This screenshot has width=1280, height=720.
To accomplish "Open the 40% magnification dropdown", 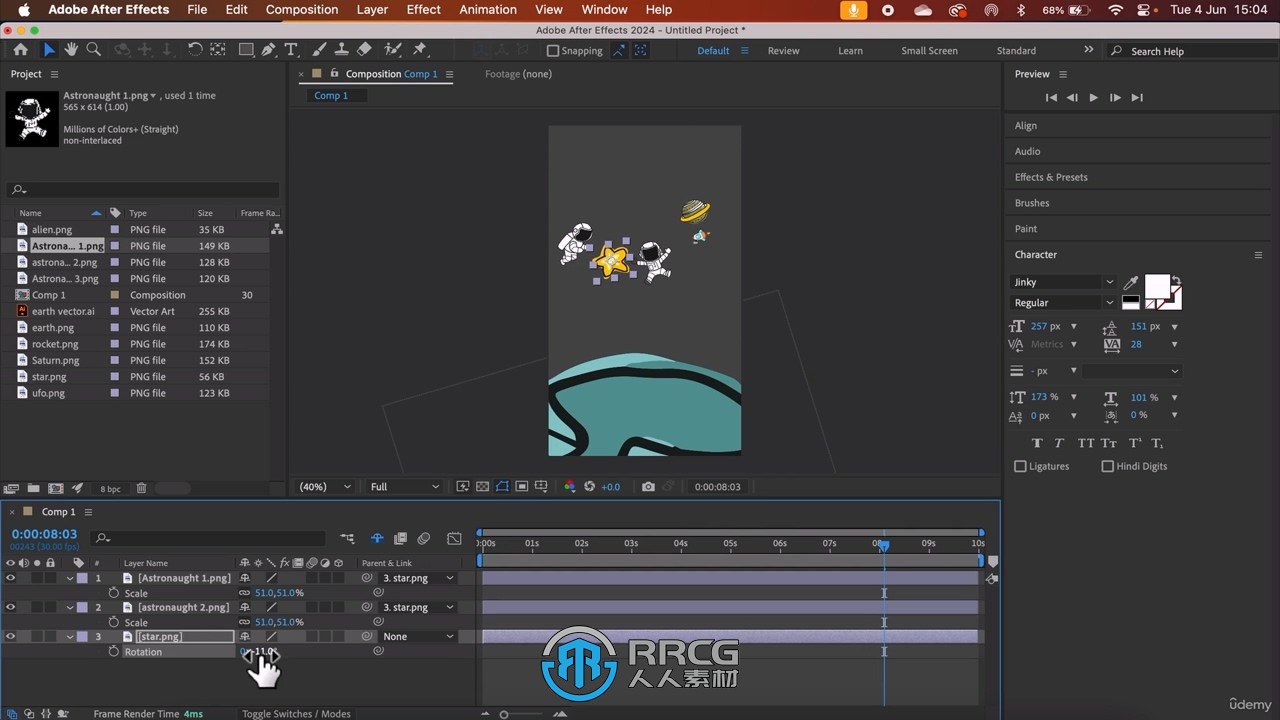I will [x=326, y=487].
